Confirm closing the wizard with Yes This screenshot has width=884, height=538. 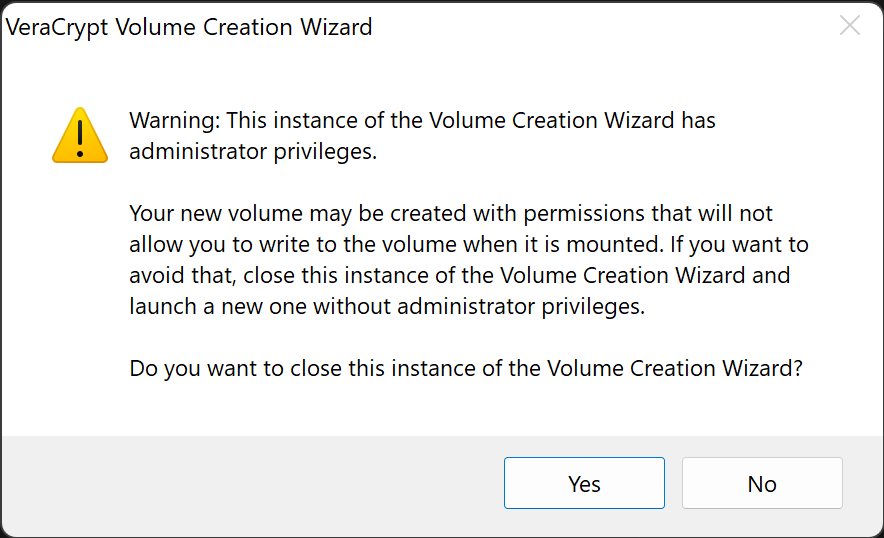point(584,483)
